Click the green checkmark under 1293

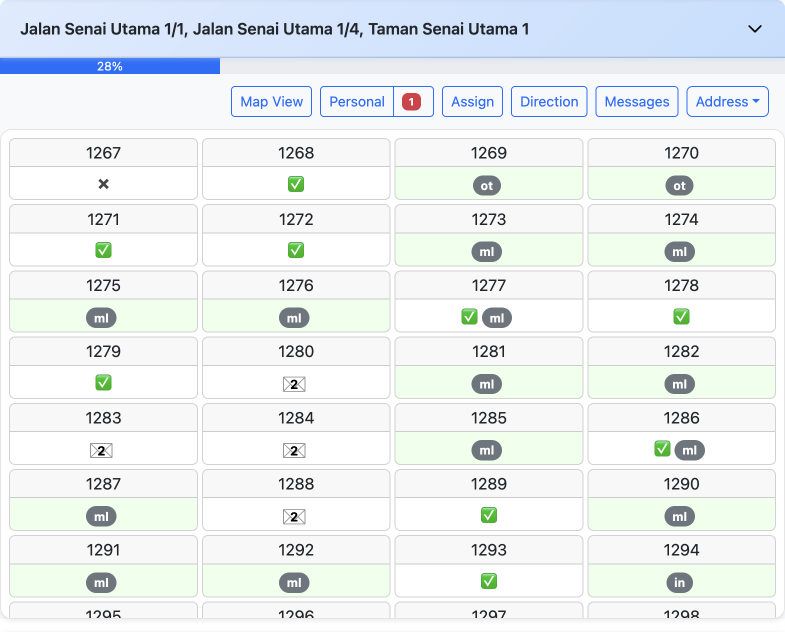point(489,581)
